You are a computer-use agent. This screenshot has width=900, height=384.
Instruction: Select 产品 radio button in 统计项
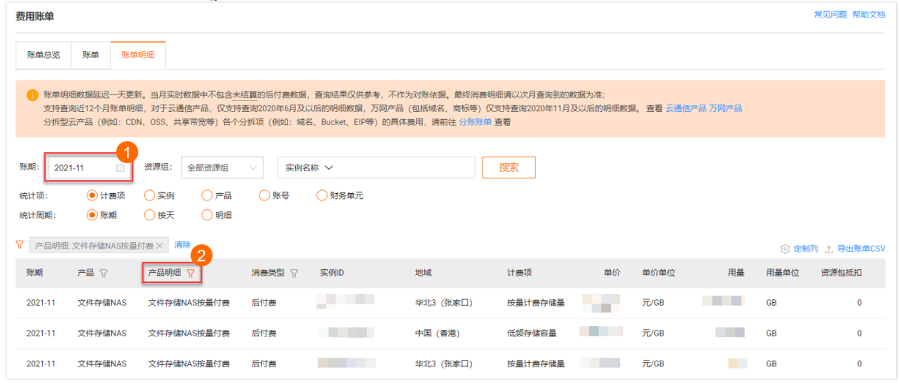207,196
